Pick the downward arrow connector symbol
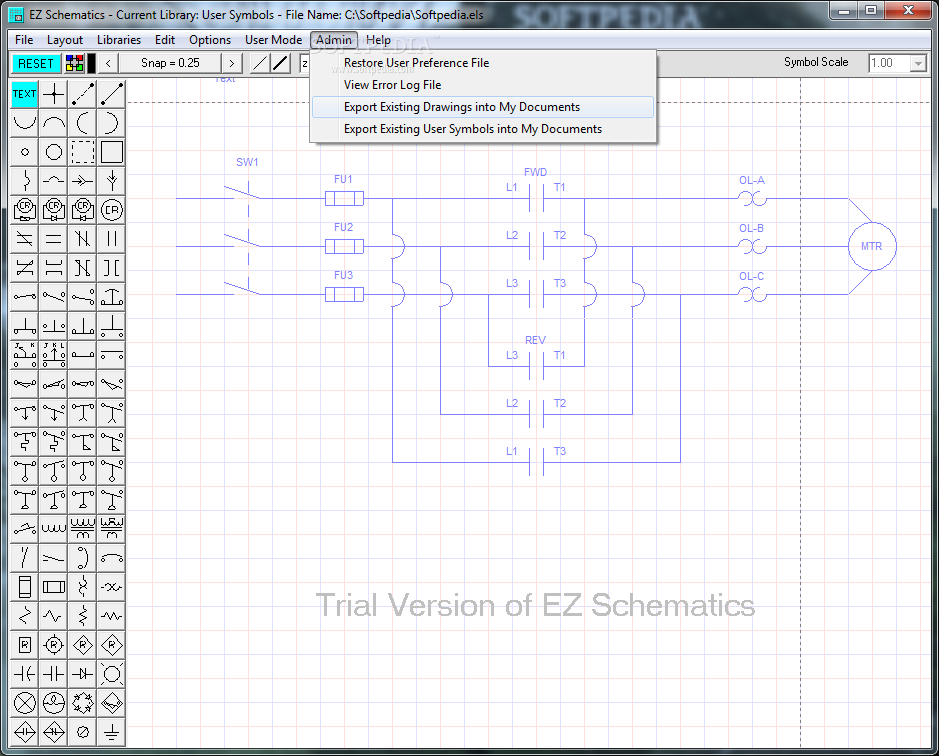 111,181
